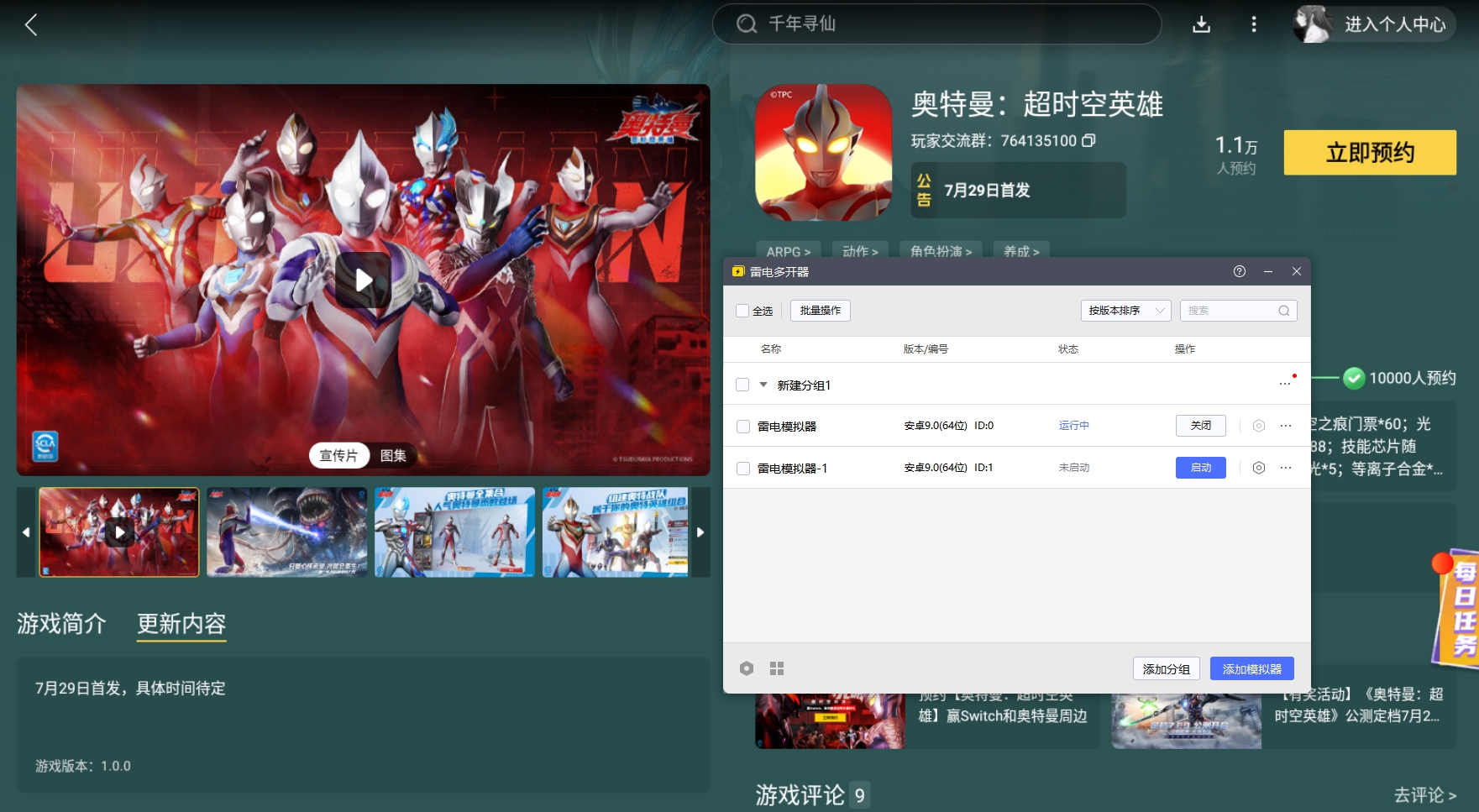Viewport: 1479px width, 812px height.
Task: Select the fourth gallery thumbnail
Action: (616, 532)
